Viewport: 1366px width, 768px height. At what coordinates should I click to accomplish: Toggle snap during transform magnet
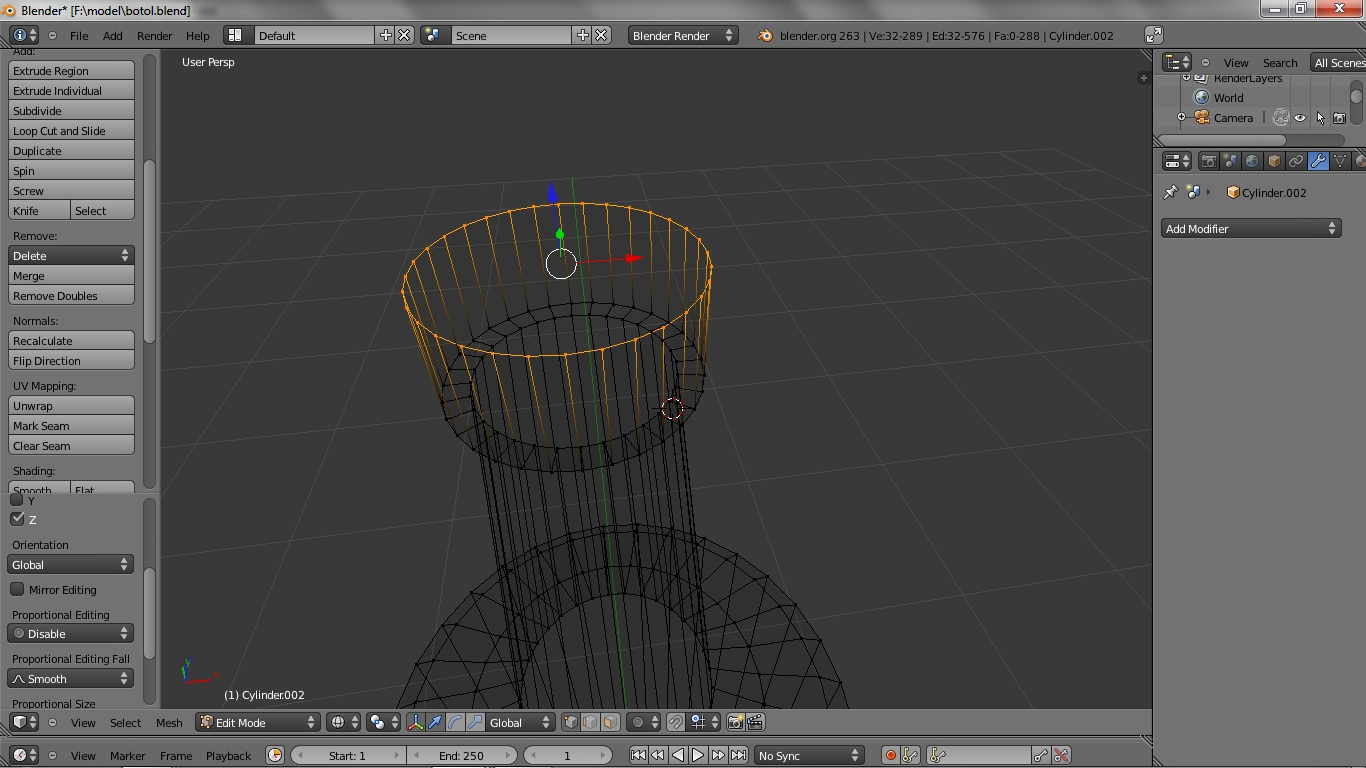click(676, 722)
